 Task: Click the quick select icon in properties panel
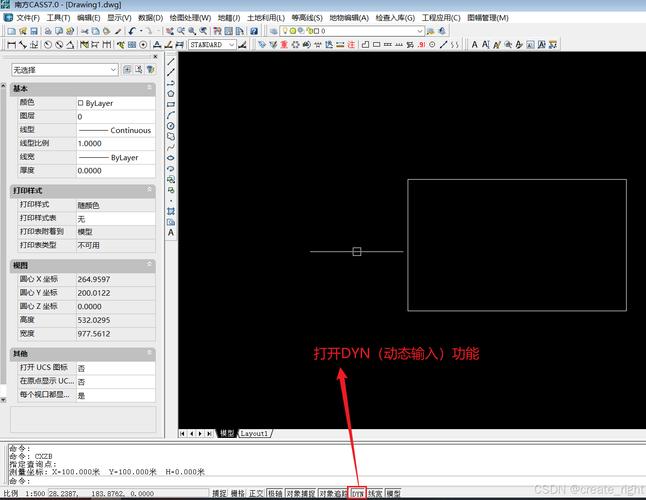pyautogui.click(x=139, y=70)
